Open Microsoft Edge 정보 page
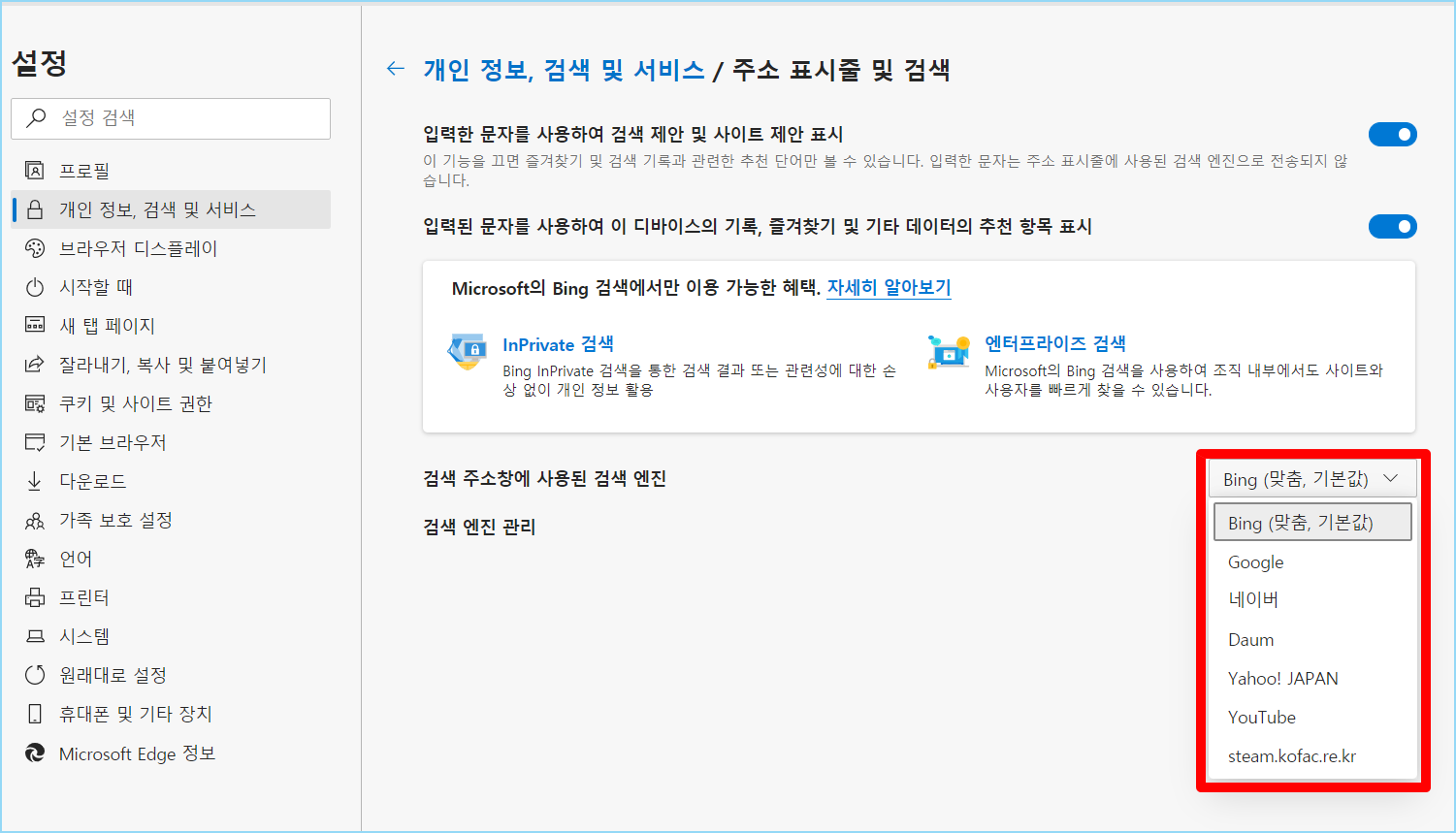This screenshot has width=1456, height=833. coord(171,753)
